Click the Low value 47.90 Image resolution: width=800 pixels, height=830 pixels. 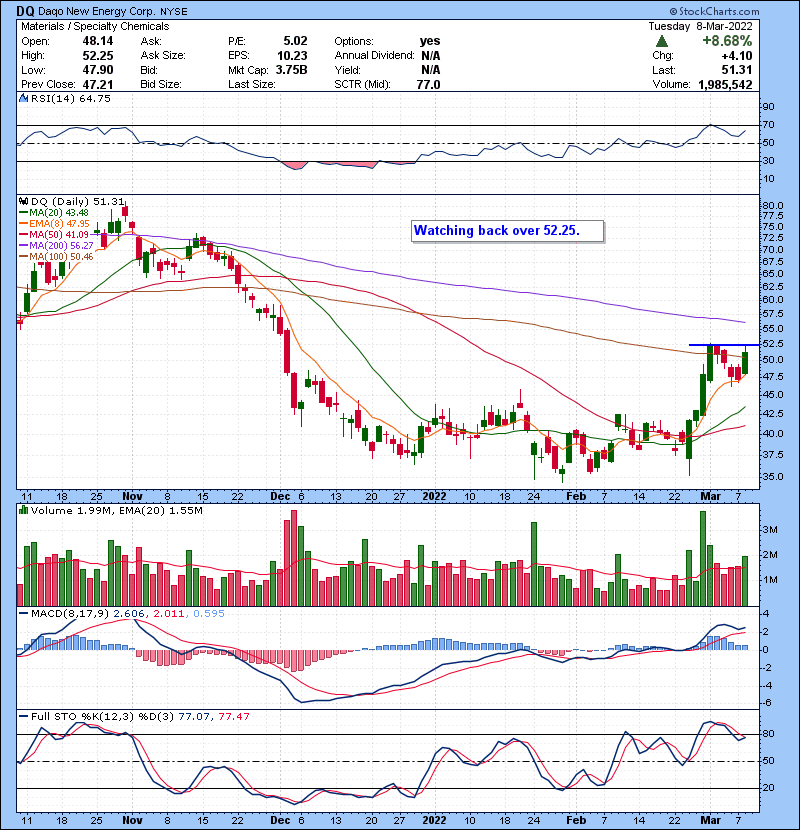coord(97,70)
